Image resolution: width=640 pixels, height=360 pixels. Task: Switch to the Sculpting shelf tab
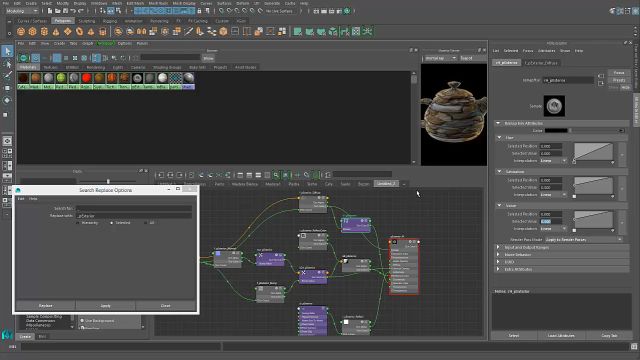(x=87, y=21)
